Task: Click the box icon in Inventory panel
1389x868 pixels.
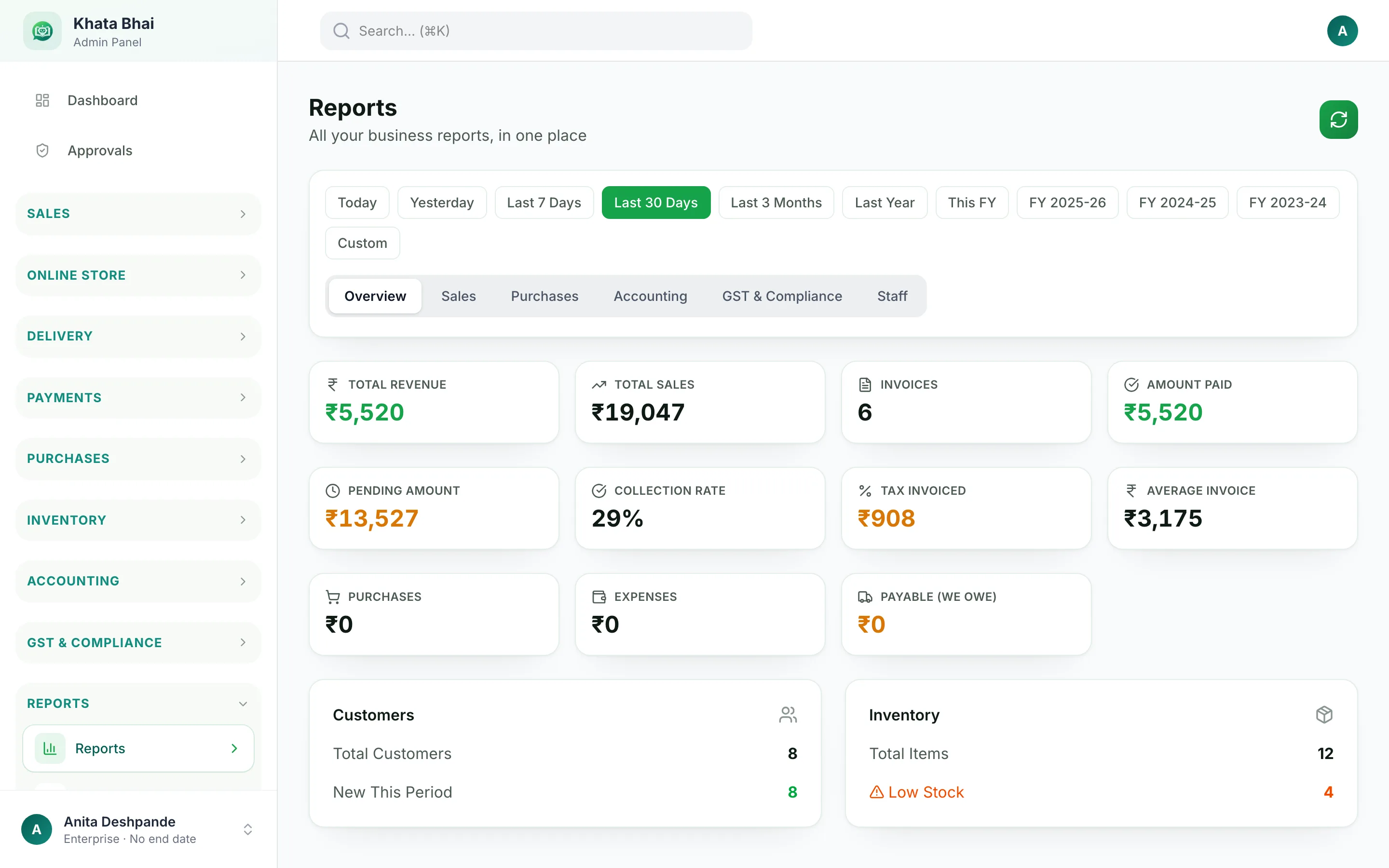Action: click(1324, 715)
